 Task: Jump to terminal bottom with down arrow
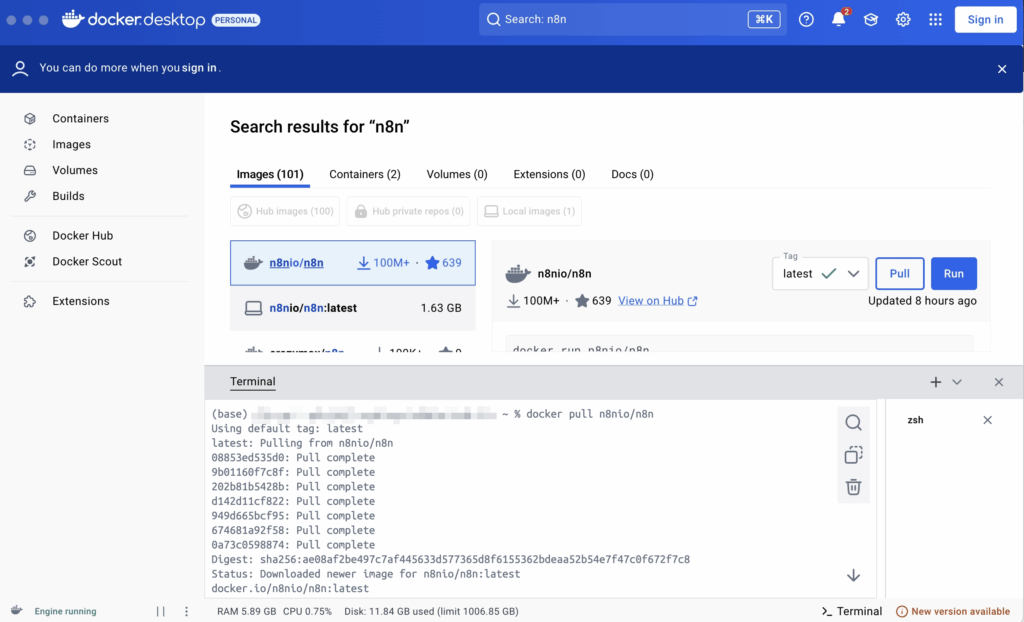click(853, 576)
